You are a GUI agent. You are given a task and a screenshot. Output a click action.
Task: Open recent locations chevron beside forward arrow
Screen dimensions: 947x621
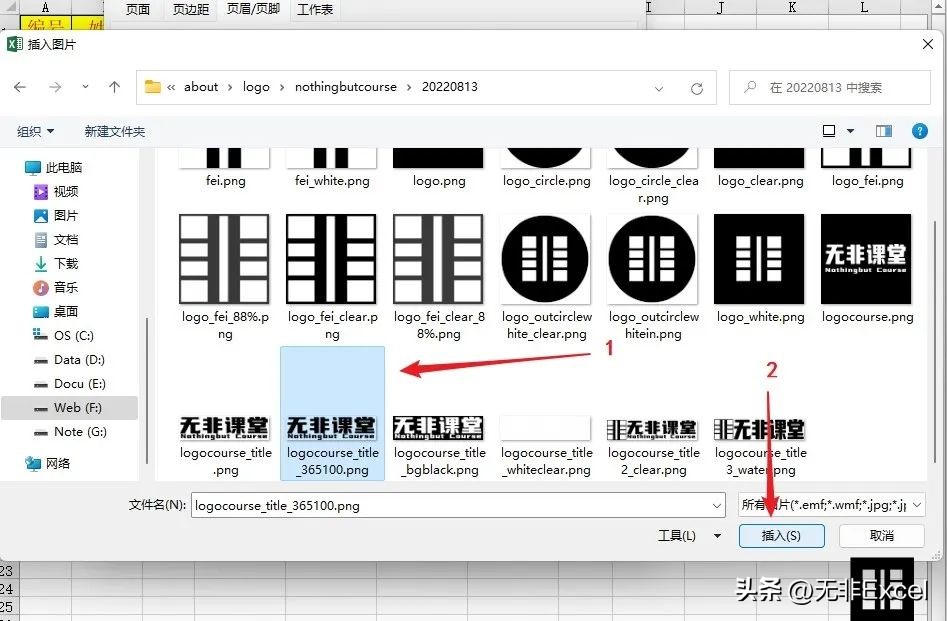[85, 87]
